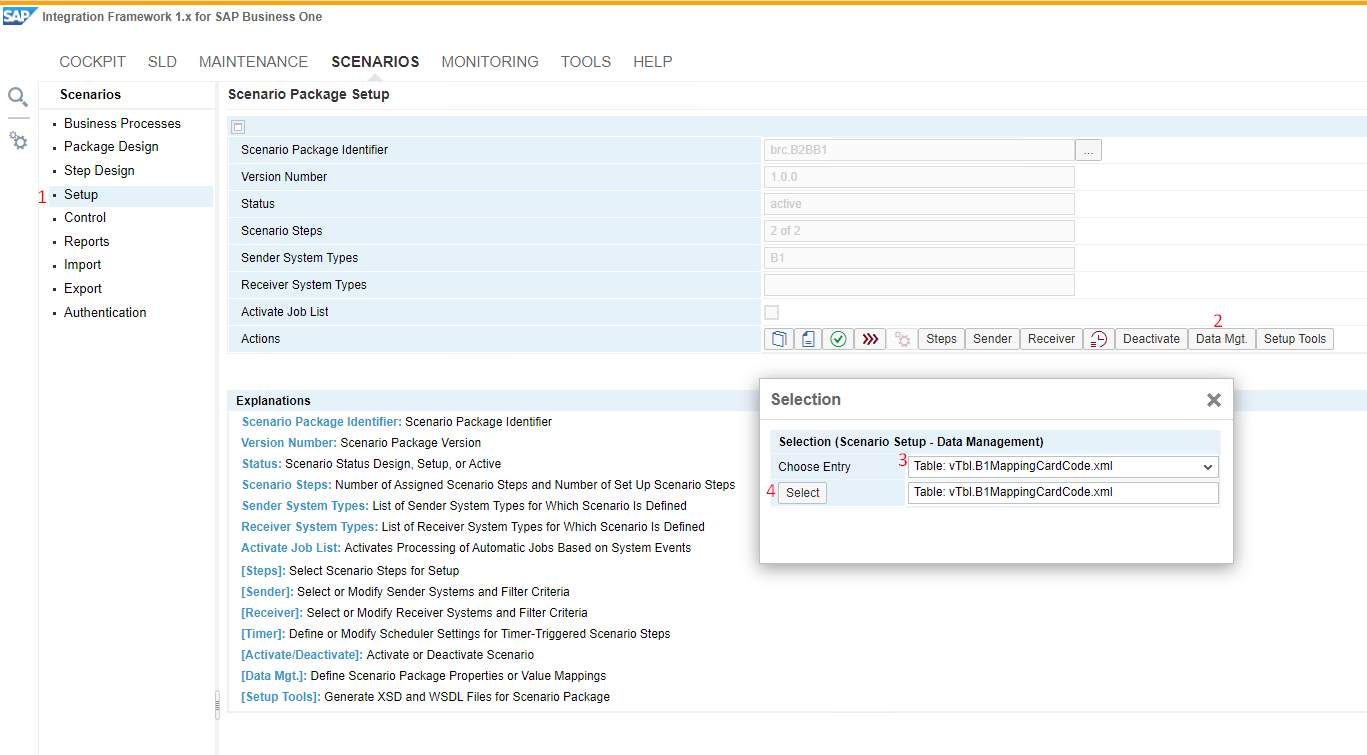Click the Receiver button

click(1051, 339)
